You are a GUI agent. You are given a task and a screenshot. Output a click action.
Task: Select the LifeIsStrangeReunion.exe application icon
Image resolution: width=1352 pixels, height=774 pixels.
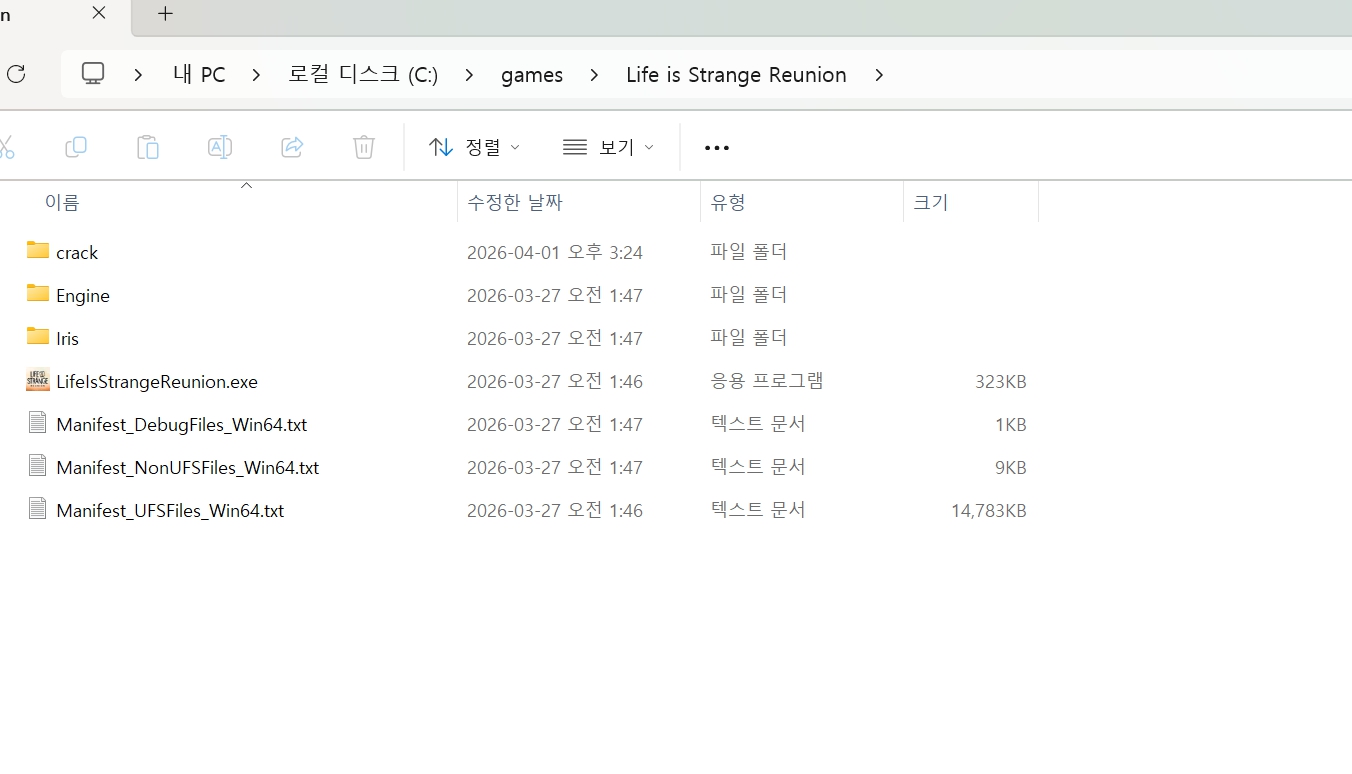pyautogui.click(x=38, y=381)
